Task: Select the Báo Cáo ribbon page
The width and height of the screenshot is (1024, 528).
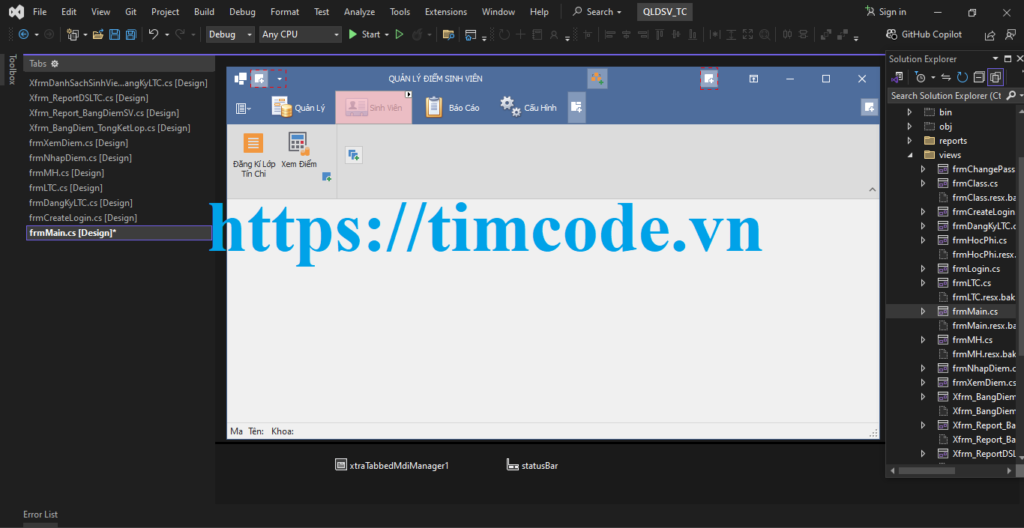Action: pos(452,107)
